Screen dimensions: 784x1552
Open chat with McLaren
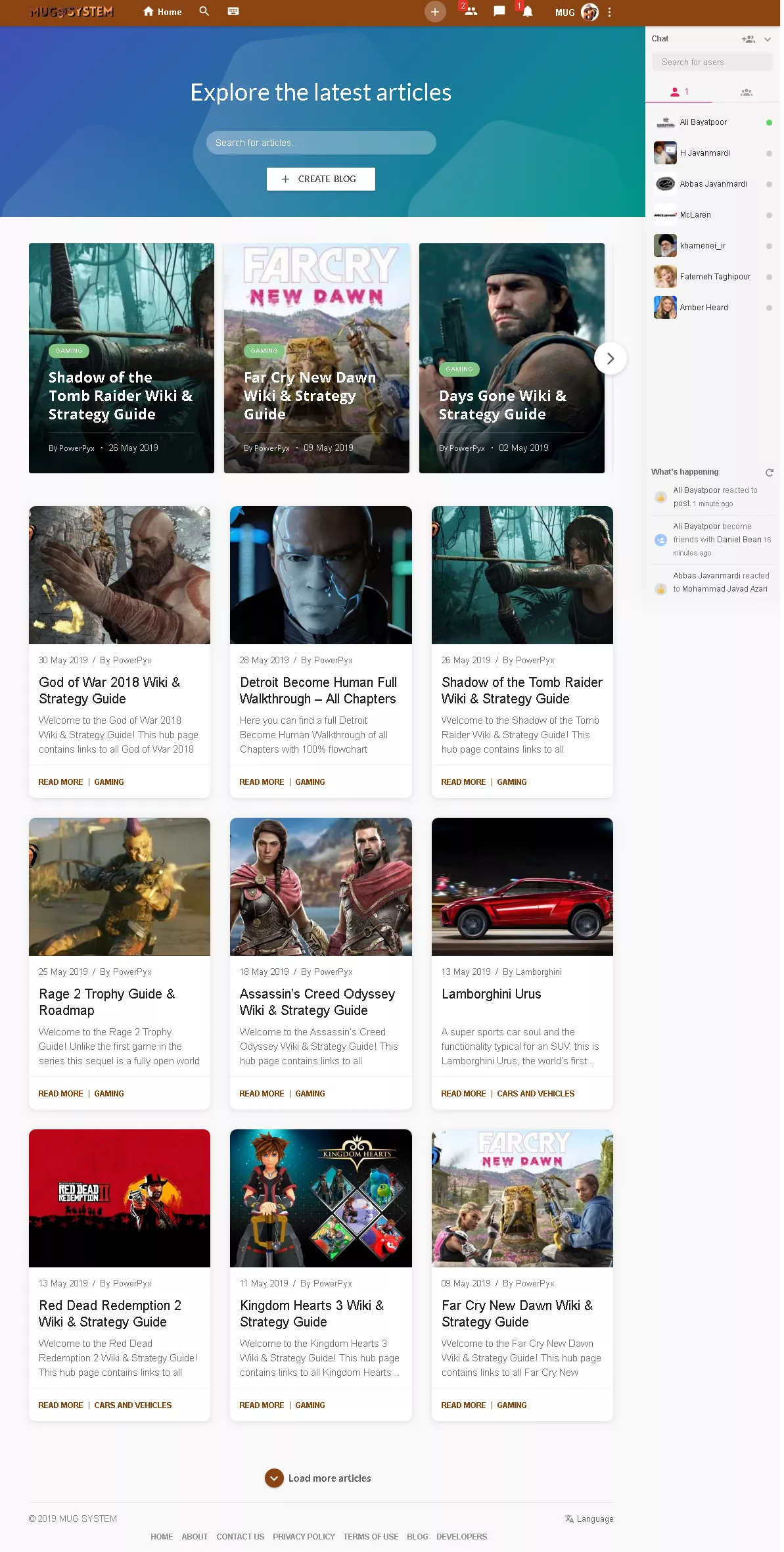click(712, 215)
